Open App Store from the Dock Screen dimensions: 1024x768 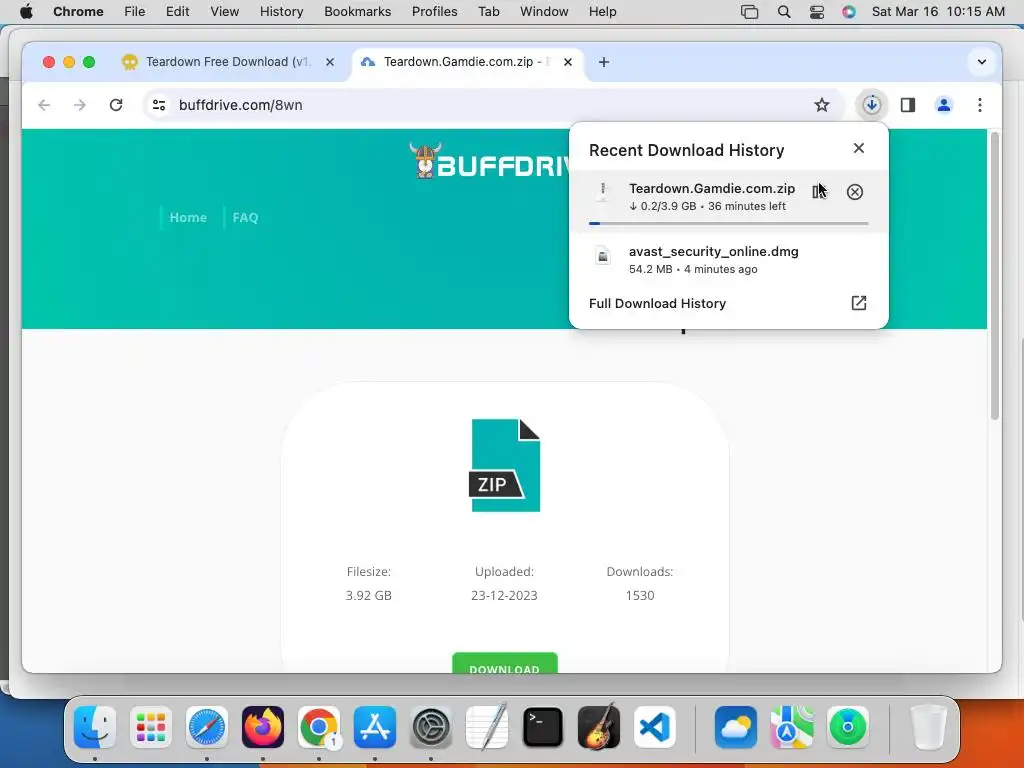tap(375, 727)
